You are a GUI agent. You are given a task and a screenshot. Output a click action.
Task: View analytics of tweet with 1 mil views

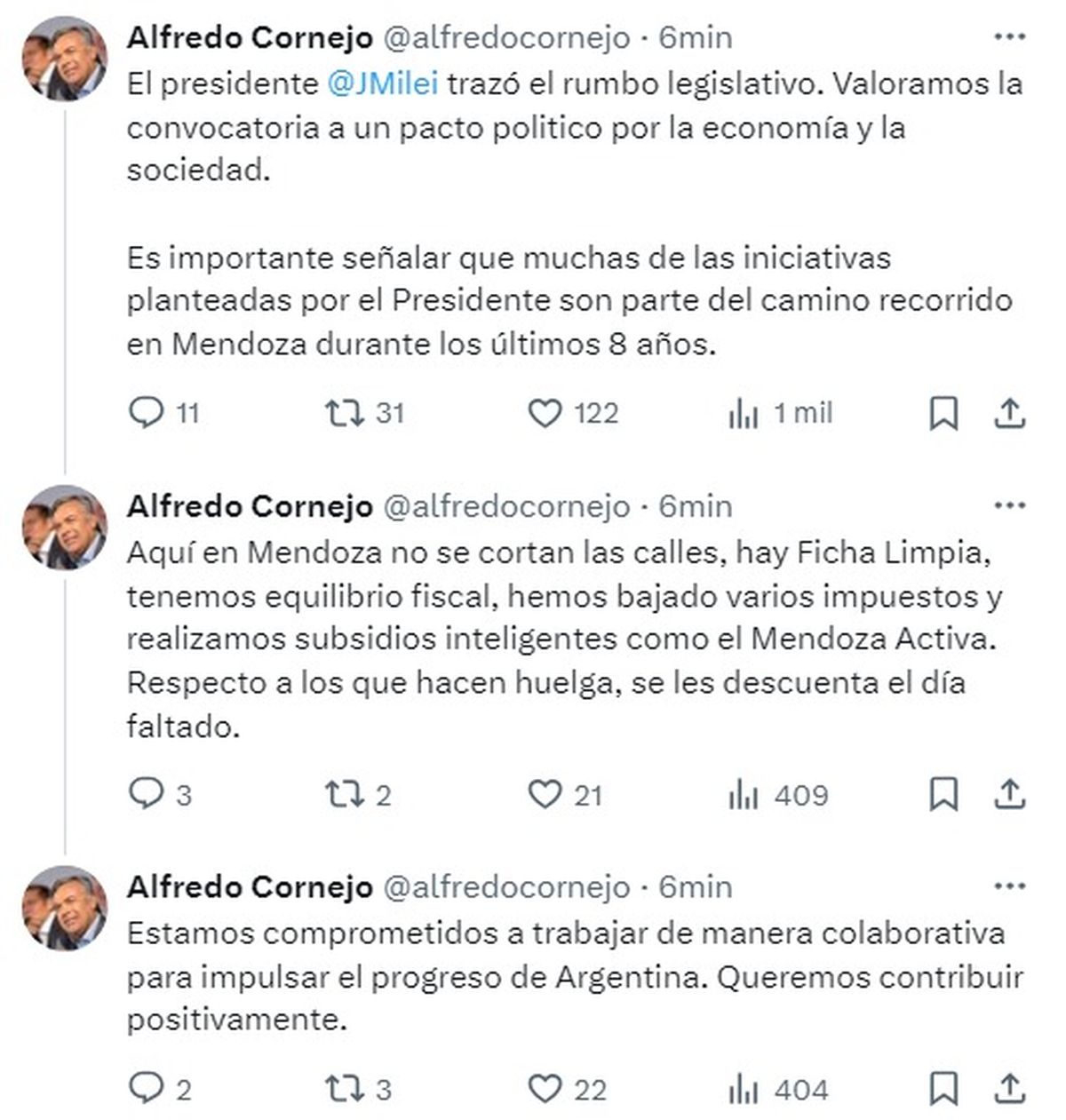743,413
